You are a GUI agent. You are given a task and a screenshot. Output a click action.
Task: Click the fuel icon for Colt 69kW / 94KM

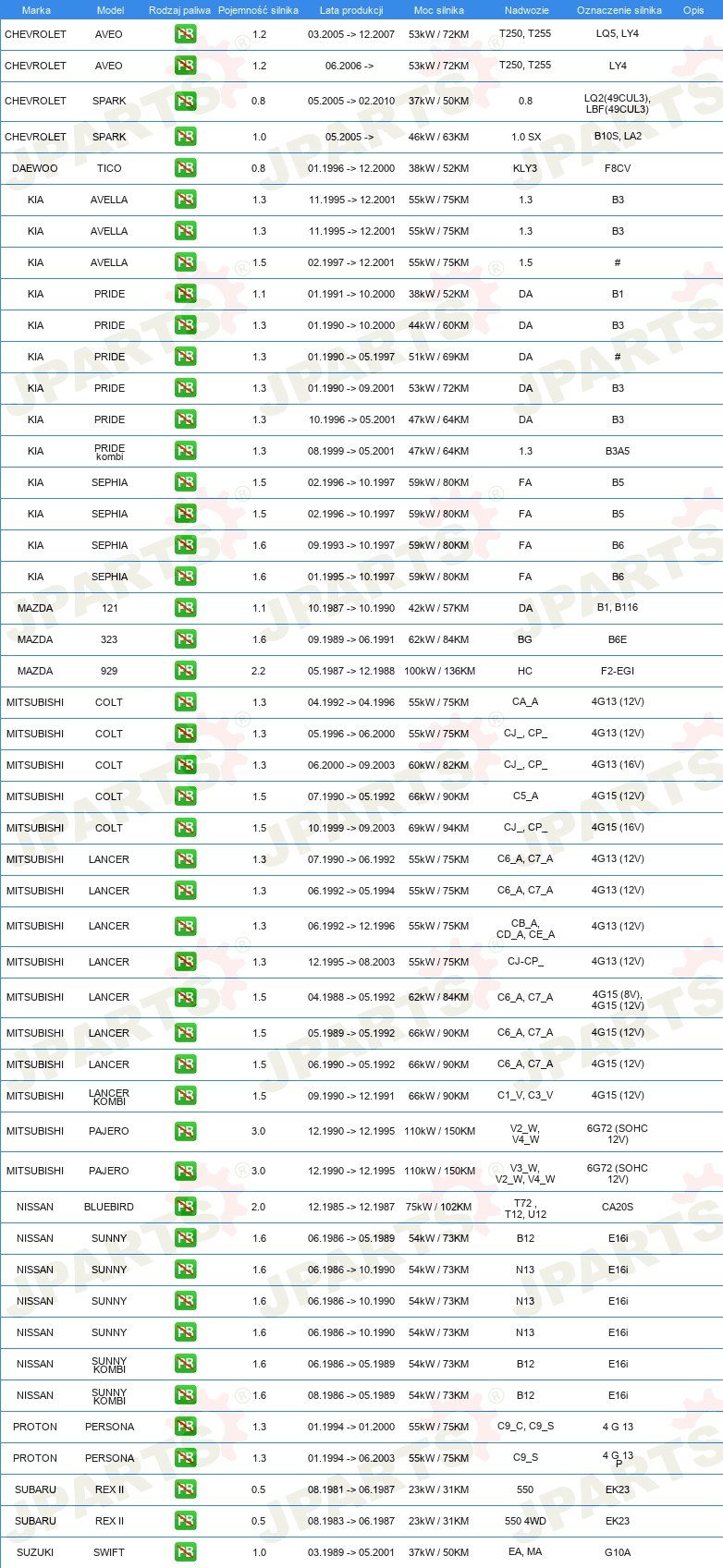coord(185,828)
